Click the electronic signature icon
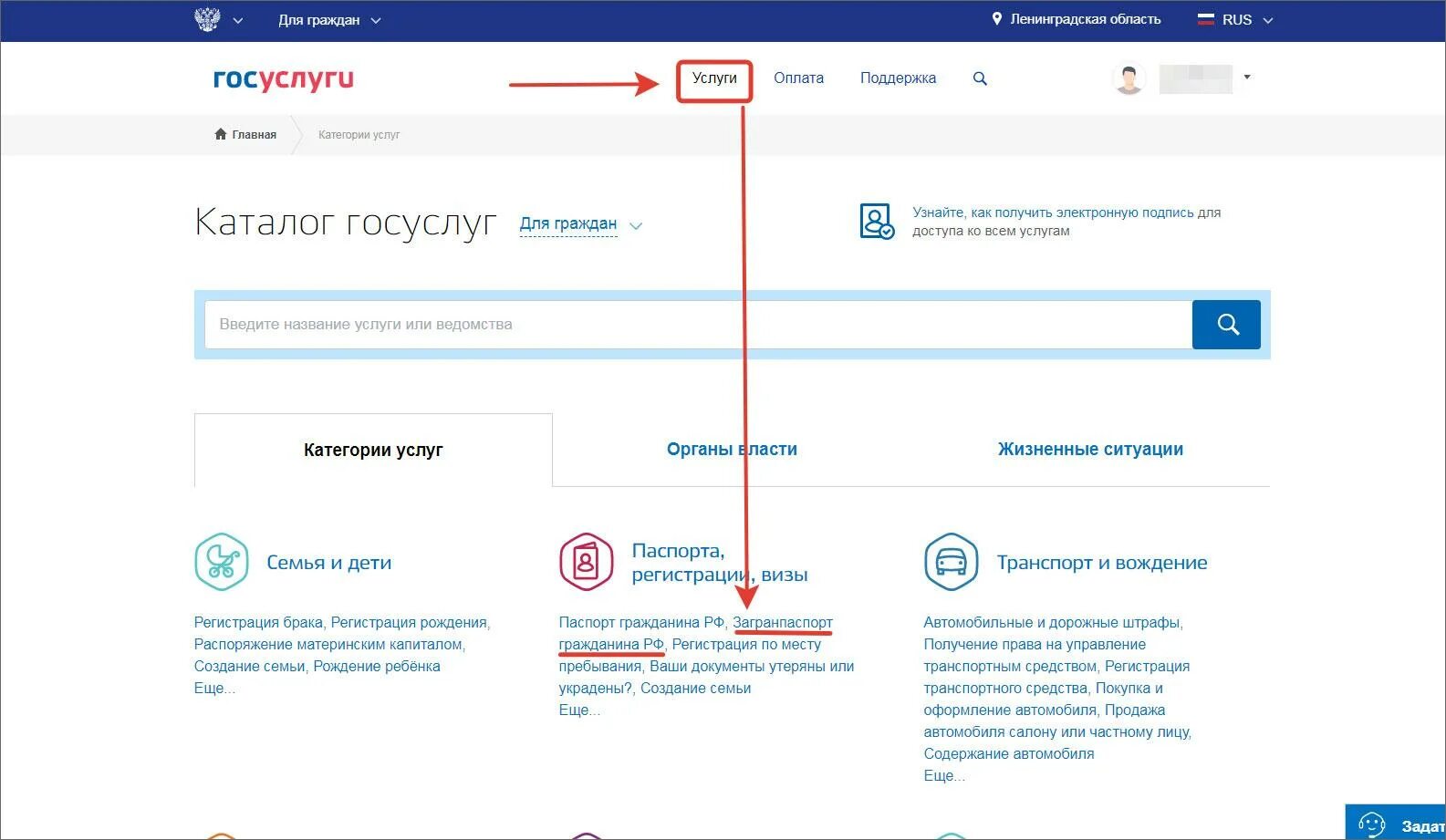Viewport: 1446px width, 840px height. (877, 222)
